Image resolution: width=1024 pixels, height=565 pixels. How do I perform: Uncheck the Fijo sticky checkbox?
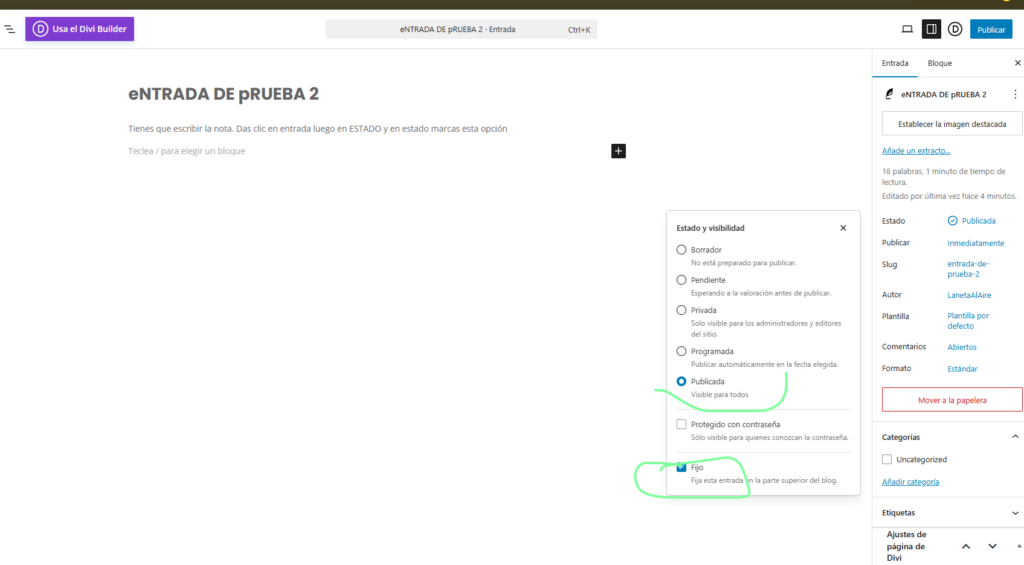coord(682,467)
